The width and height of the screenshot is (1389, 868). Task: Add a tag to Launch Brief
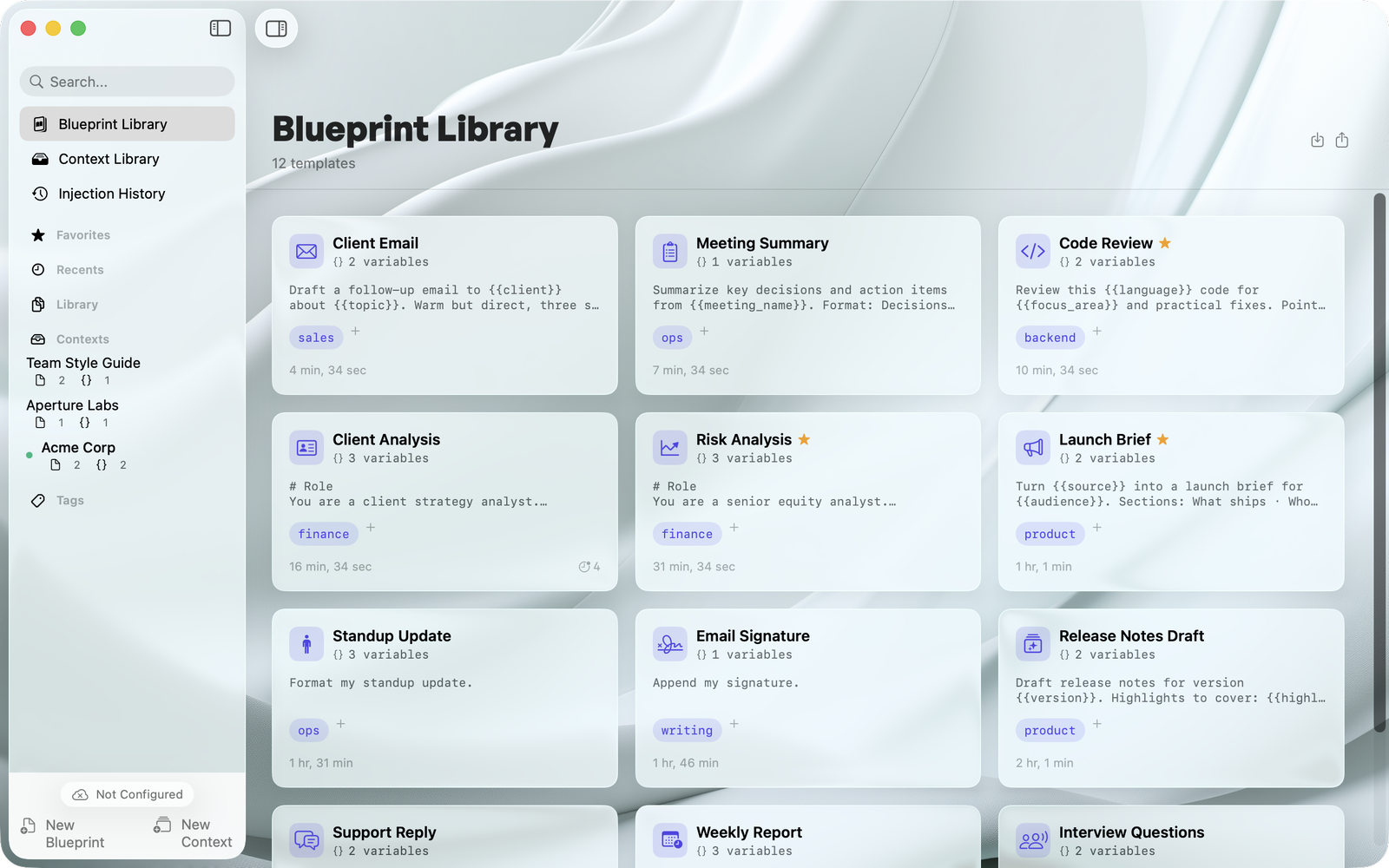[x=1097, y=528]
